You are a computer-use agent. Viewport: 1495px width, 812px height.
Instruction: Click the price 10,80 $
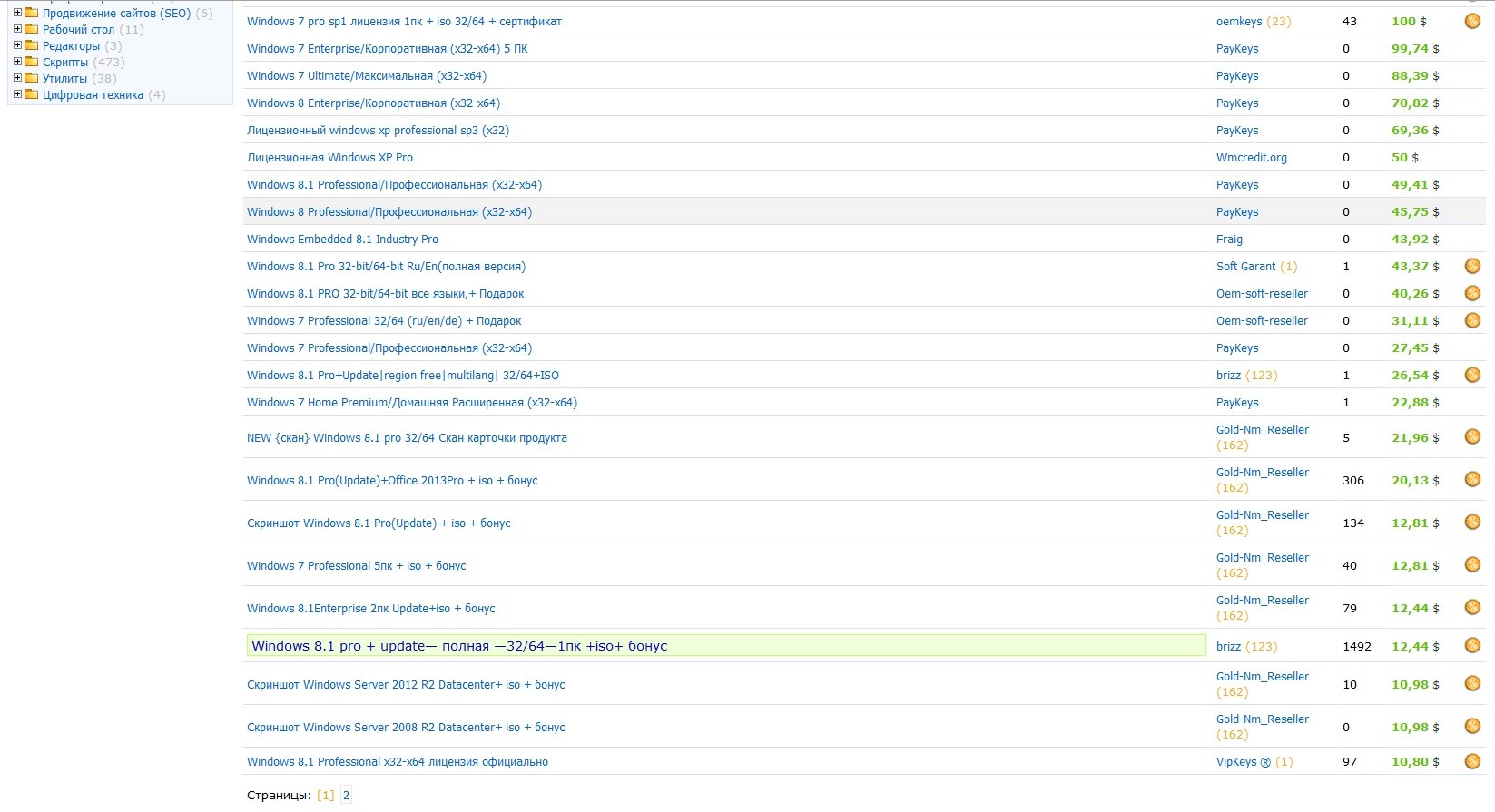[1415, 761]
